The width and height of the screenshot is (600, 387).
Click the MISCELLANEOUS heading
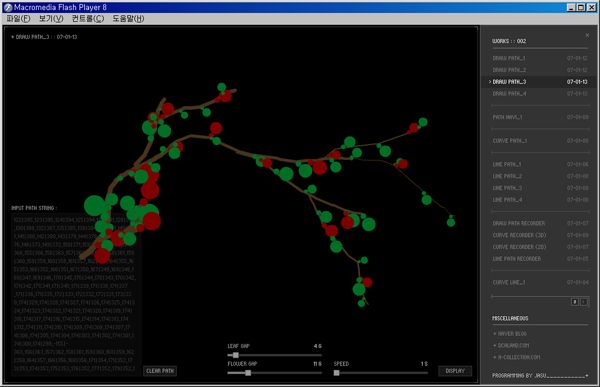point(510,318)
